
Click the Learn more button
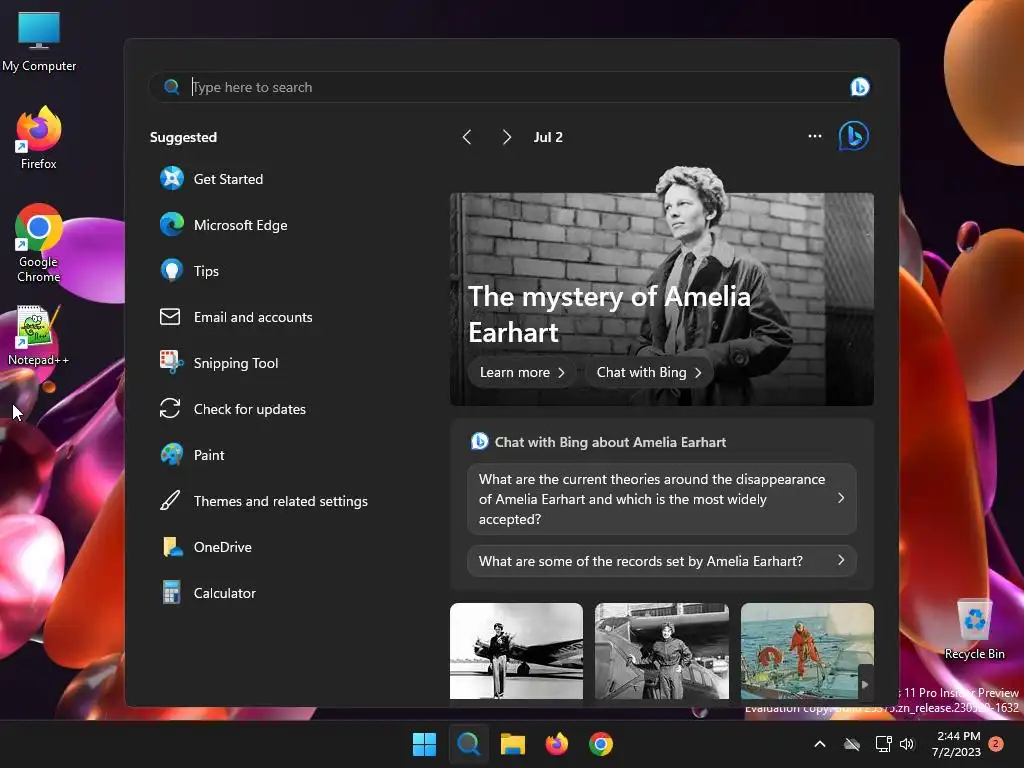[x=522, y=372]
